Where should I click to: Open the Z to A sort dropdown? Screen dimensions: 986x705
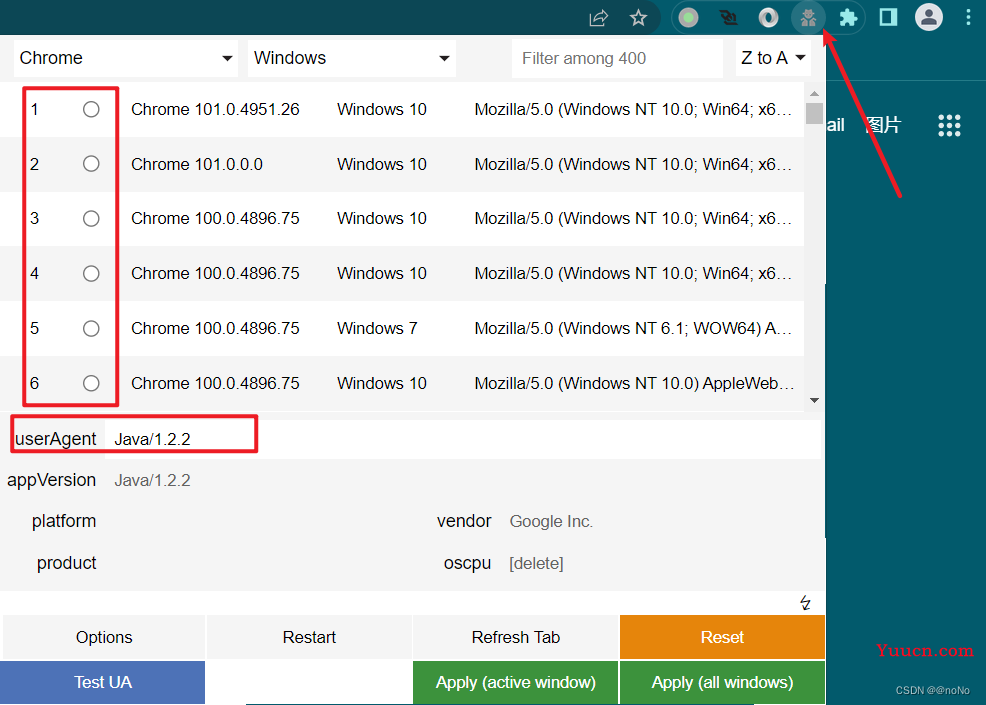pos(773,58)
